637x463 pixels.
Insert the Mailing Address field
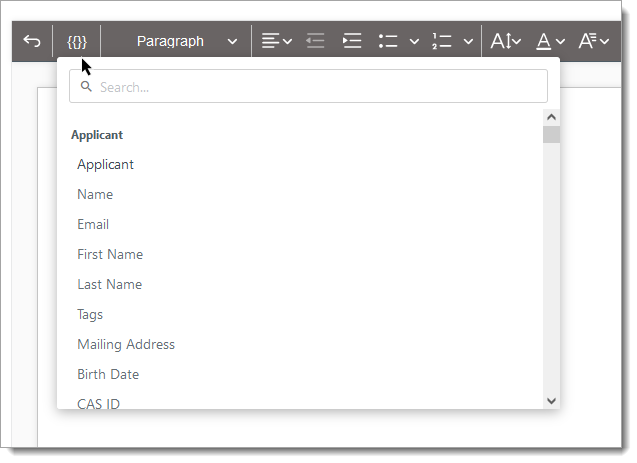tap(126, 345)
